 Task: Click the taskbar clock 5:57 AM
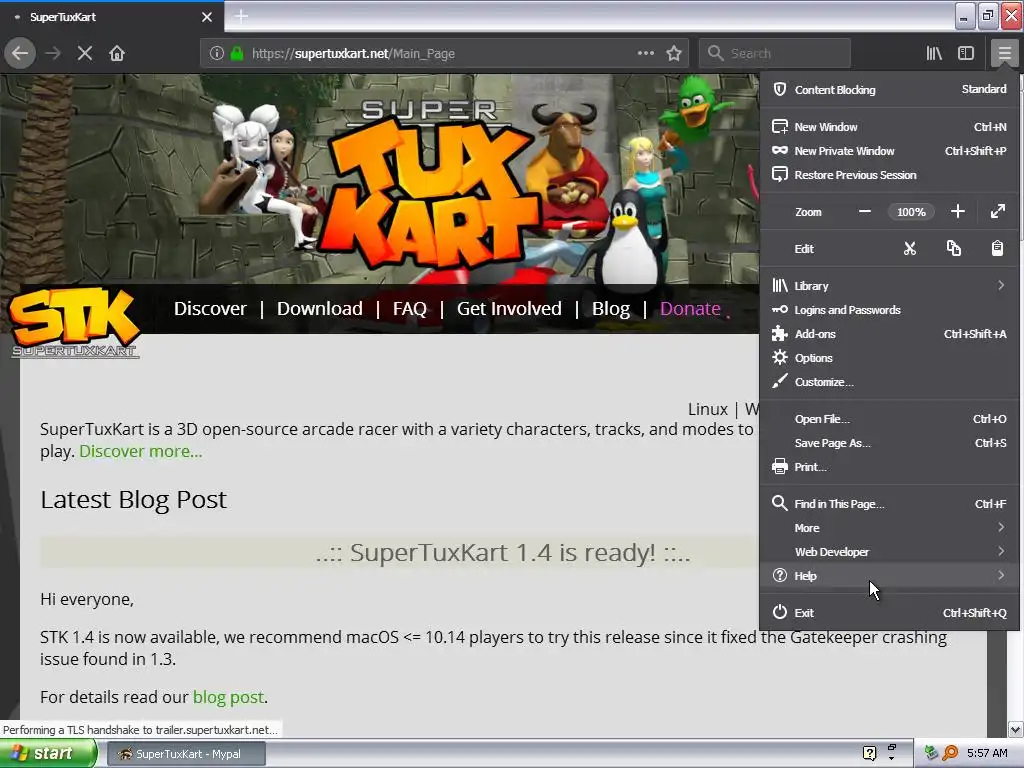987,753
